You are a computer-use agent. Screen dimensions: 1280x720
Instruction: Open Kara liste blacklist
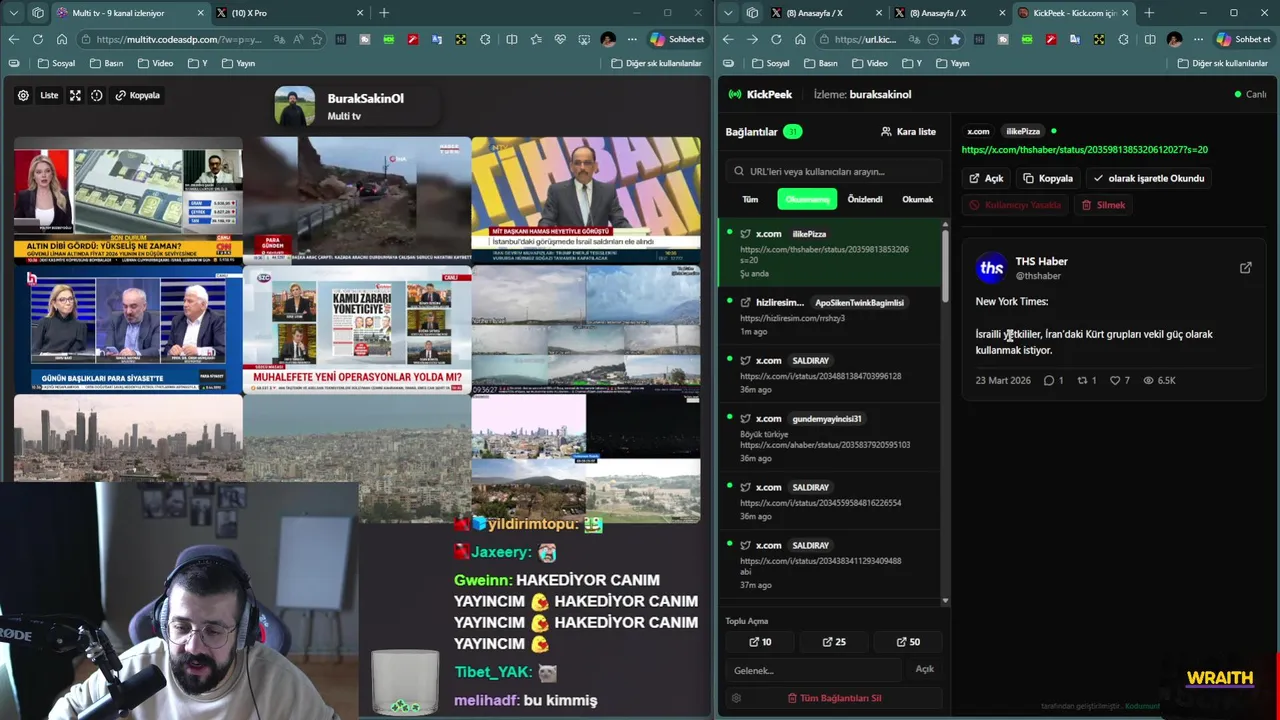click(x=908, y=131)
